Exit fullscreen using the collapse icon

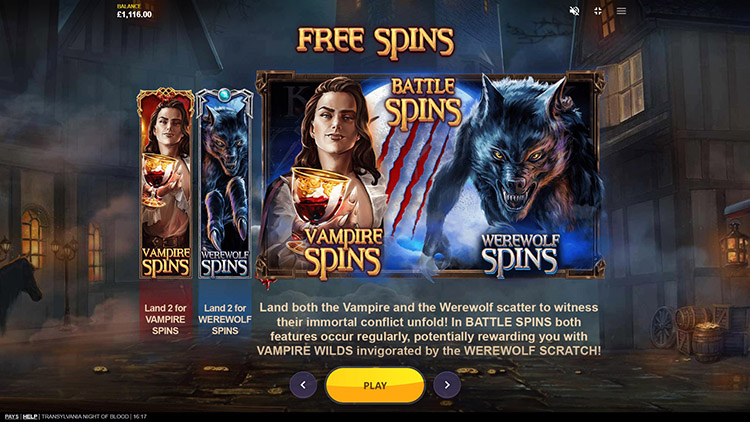[x=598, y=11]
